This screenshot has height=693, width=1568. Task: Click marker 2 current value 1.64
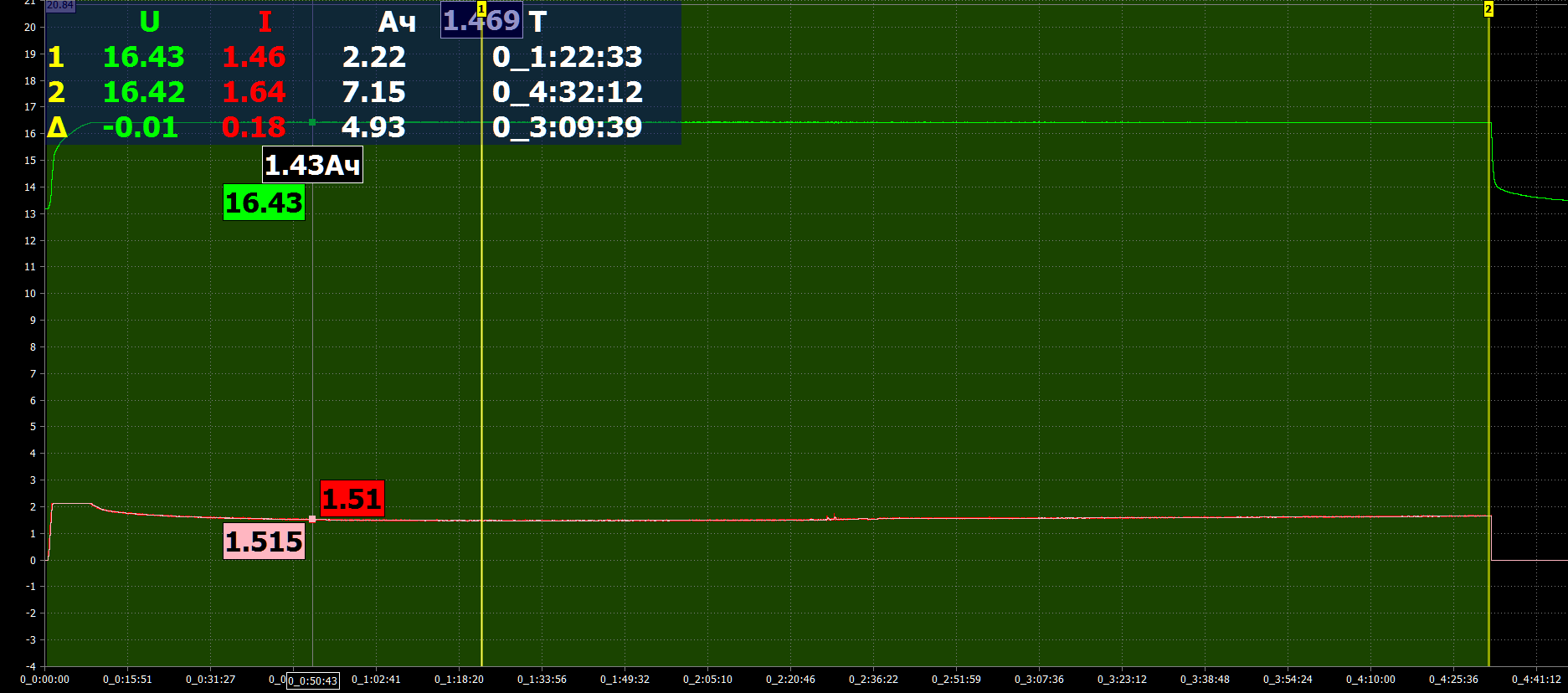click(254, 92)
